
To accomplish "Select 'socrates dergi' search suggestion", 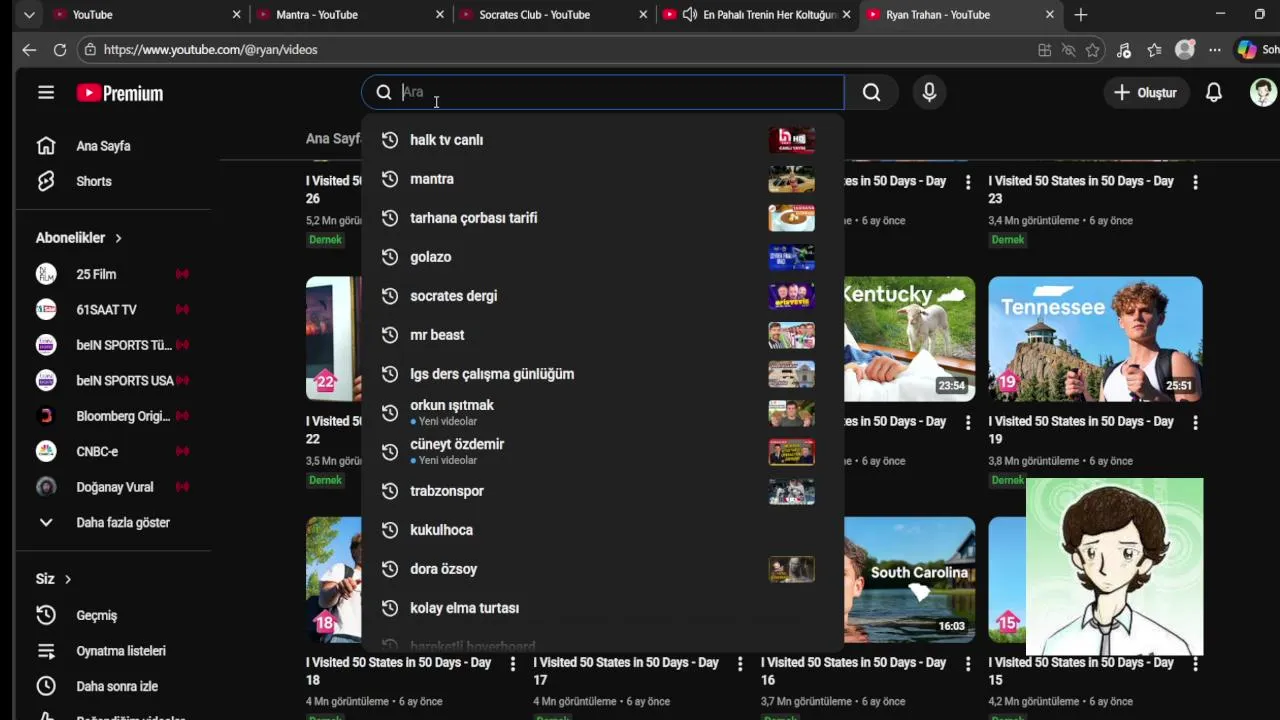I will click(x=602, y=296).
